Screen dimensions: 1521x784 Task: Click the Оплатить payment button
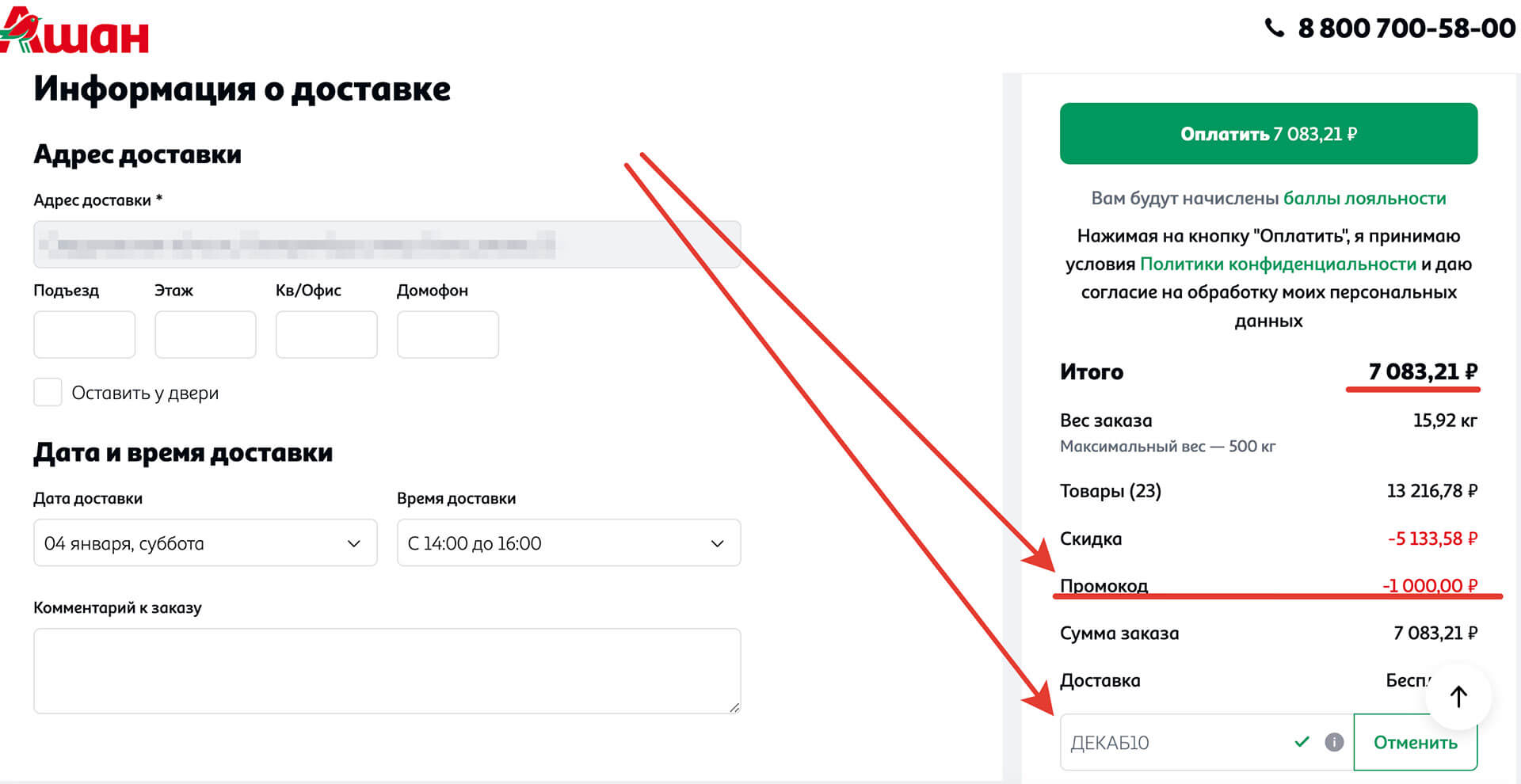(x=1267, y=133)
